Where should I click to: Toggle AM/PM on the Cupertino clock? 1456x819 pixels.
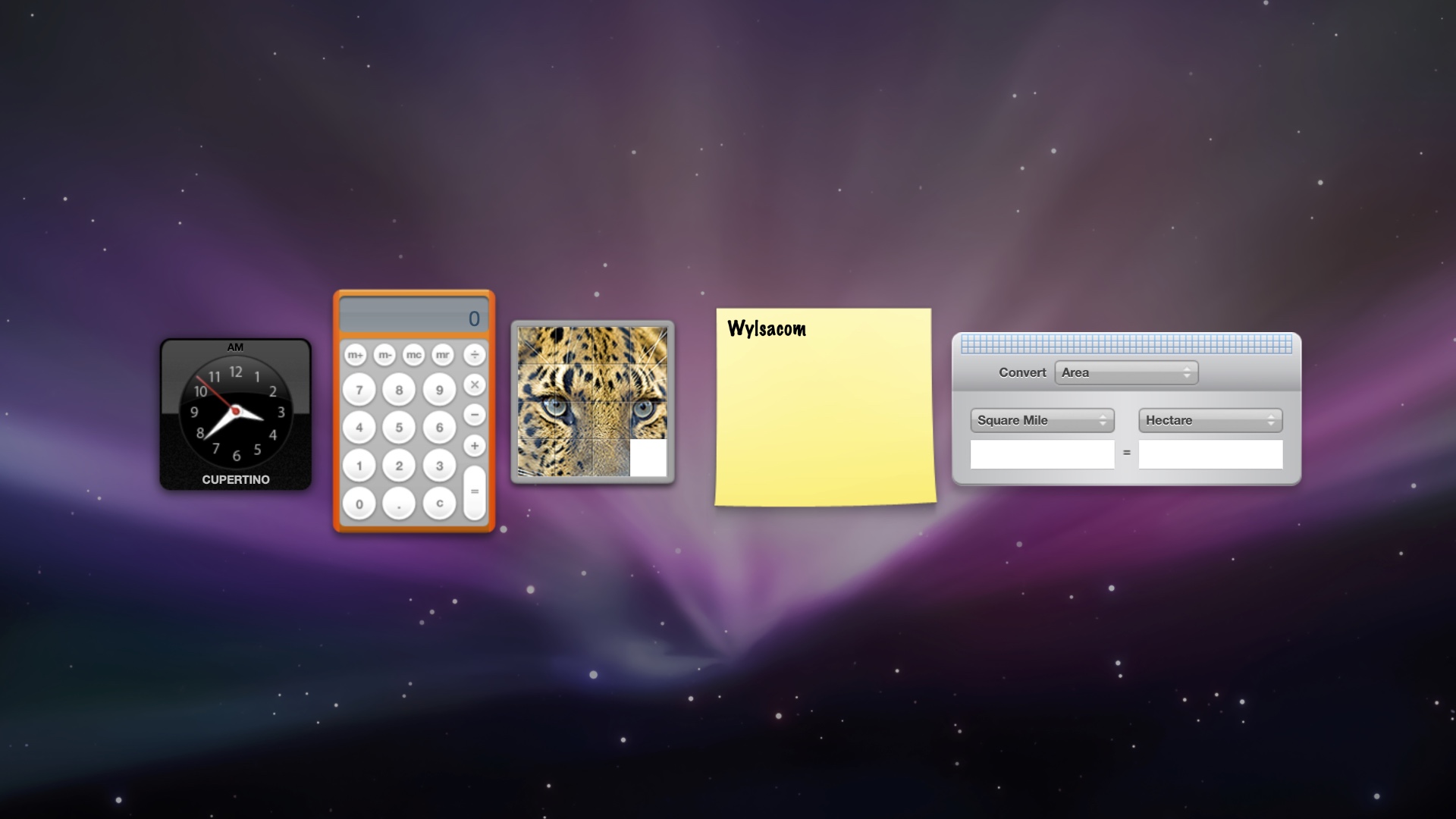(x=234, y=346)
